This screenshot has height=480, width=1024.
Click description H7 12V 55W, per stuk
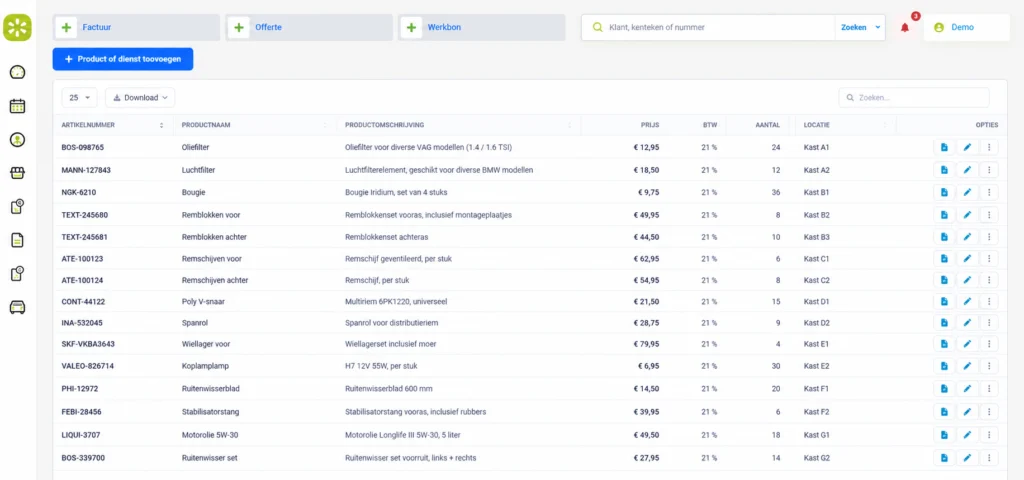click(x=381, y=366)
